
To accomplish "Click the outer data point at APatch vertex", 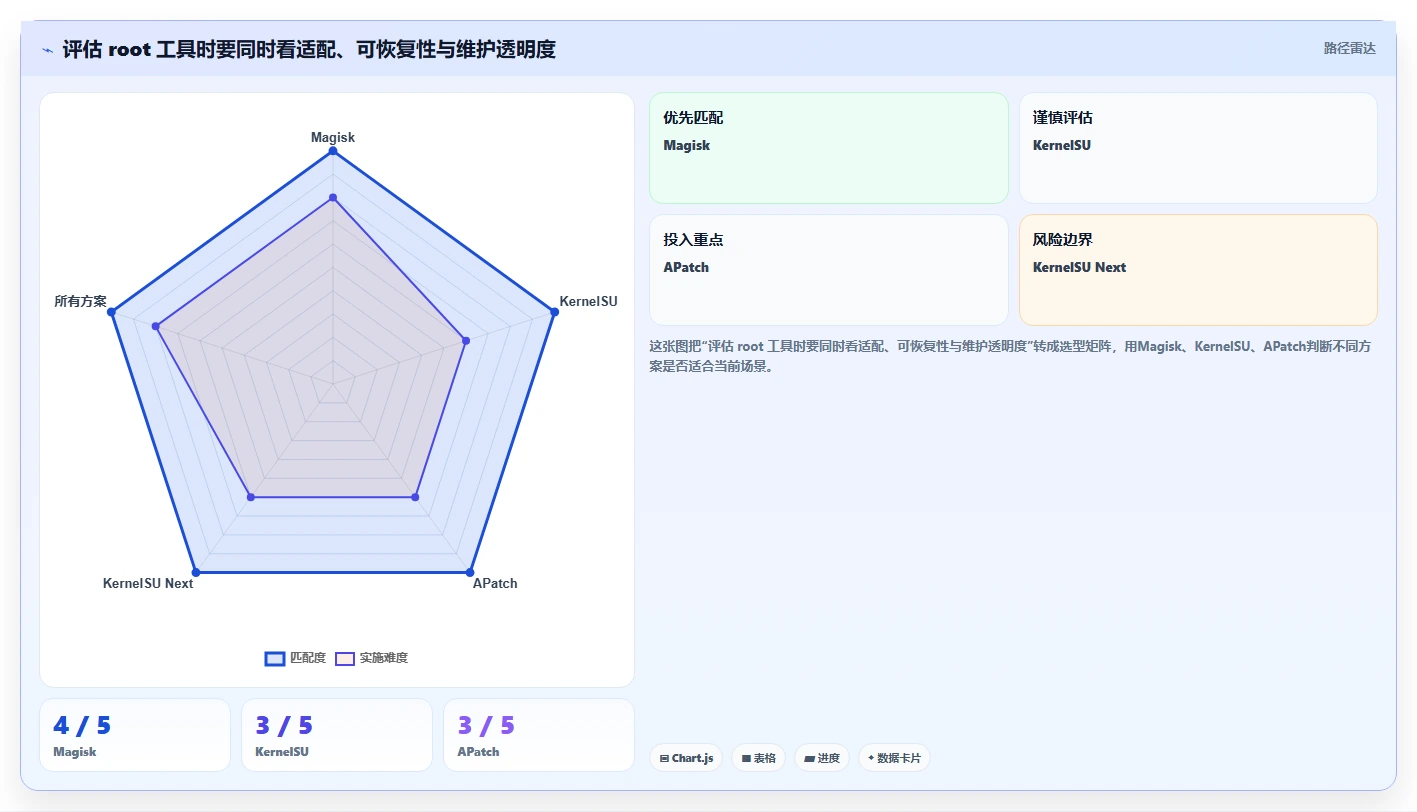I will [470, 572].
